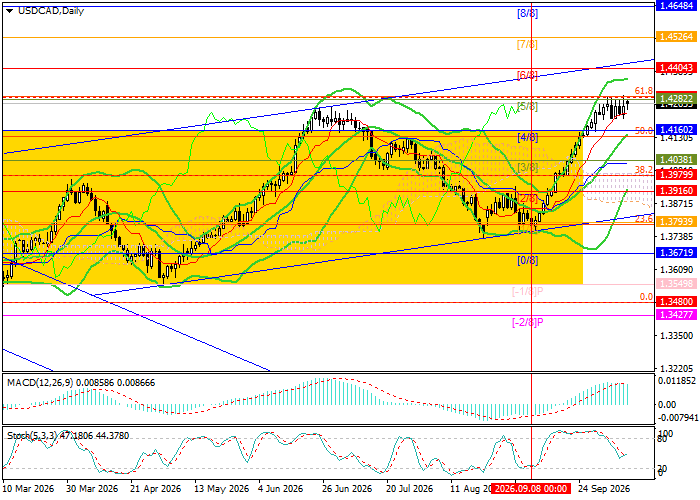700x500 pixels.
Task: Click the 23.6 Fibonacci level label
Action: 644,219
